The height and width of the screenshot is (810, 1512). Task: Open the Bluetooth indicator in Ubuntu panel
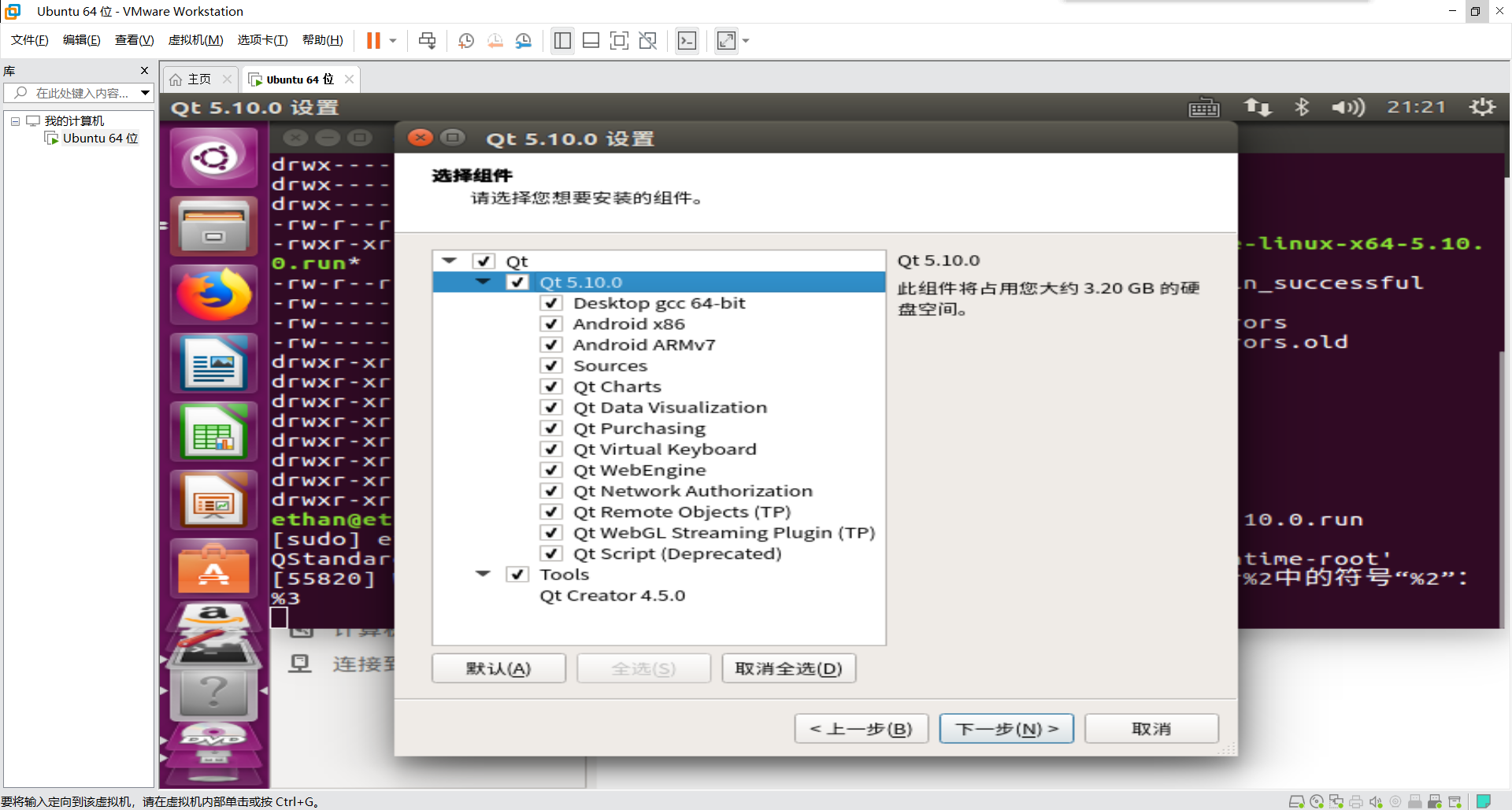click(1302, 107)
